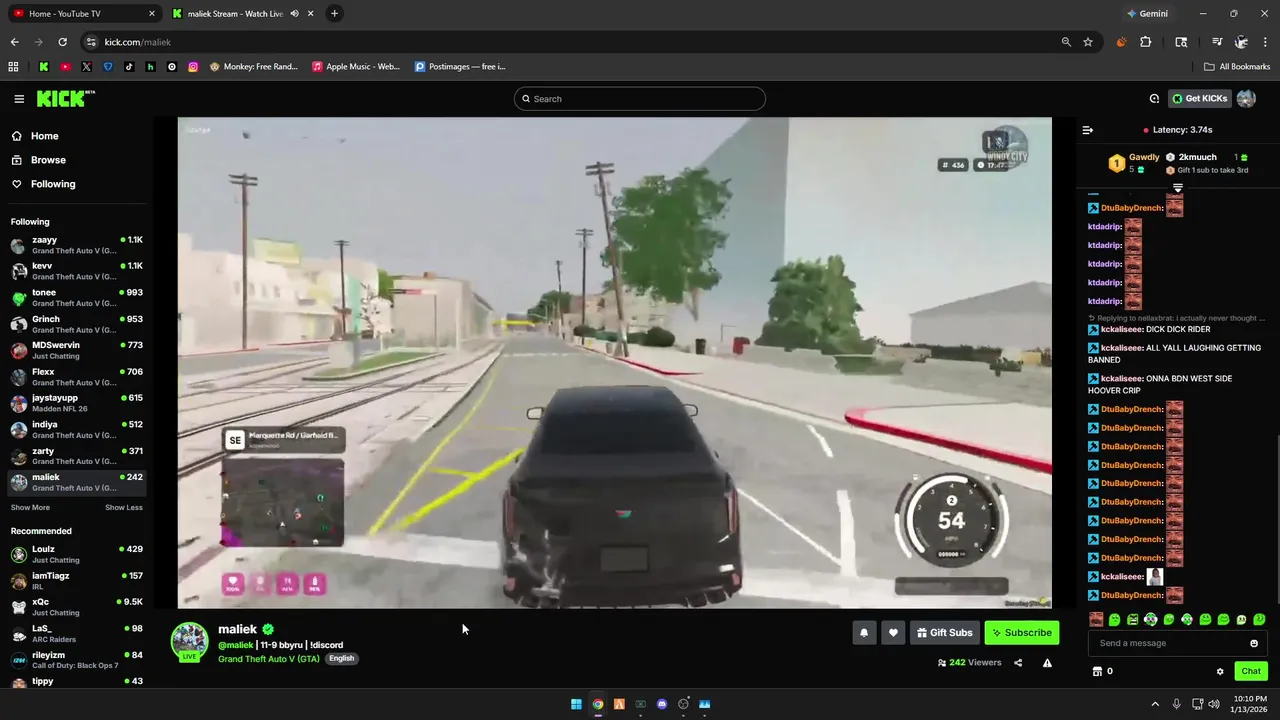The height and width of the screenshot is (720, 1280).
Task: Open a new browser tab
Action: coord(334,14)
